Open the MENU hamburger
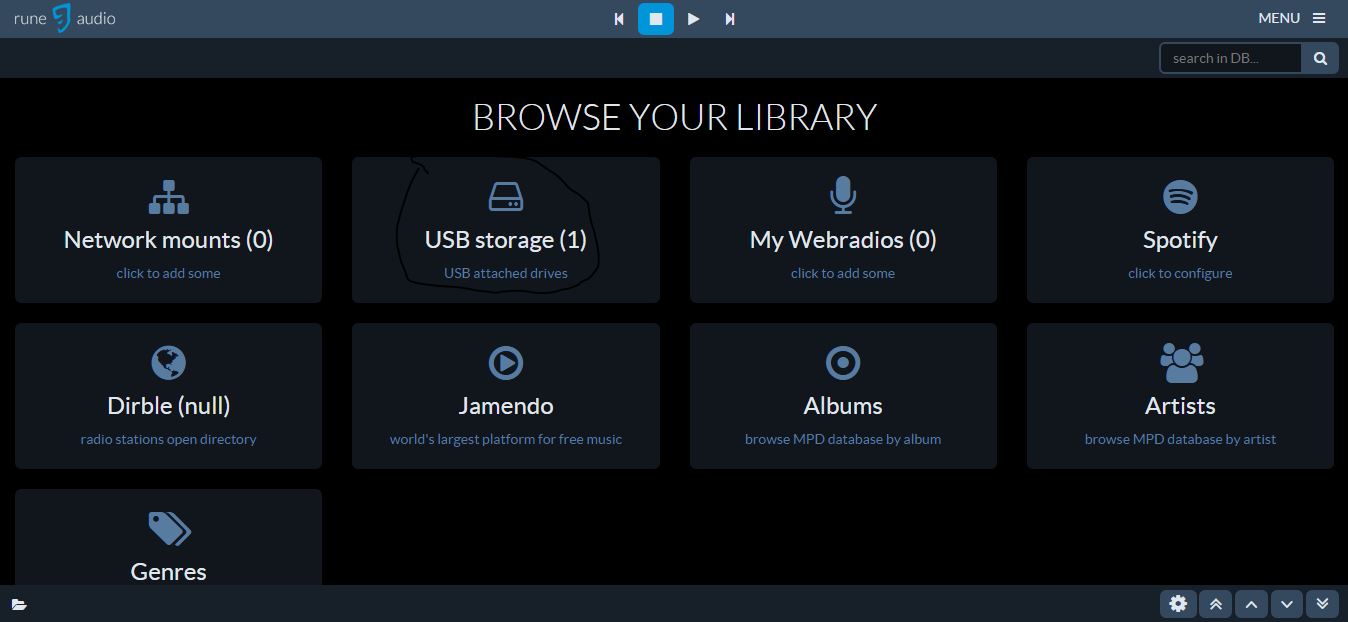 [x=1292, y=18]
